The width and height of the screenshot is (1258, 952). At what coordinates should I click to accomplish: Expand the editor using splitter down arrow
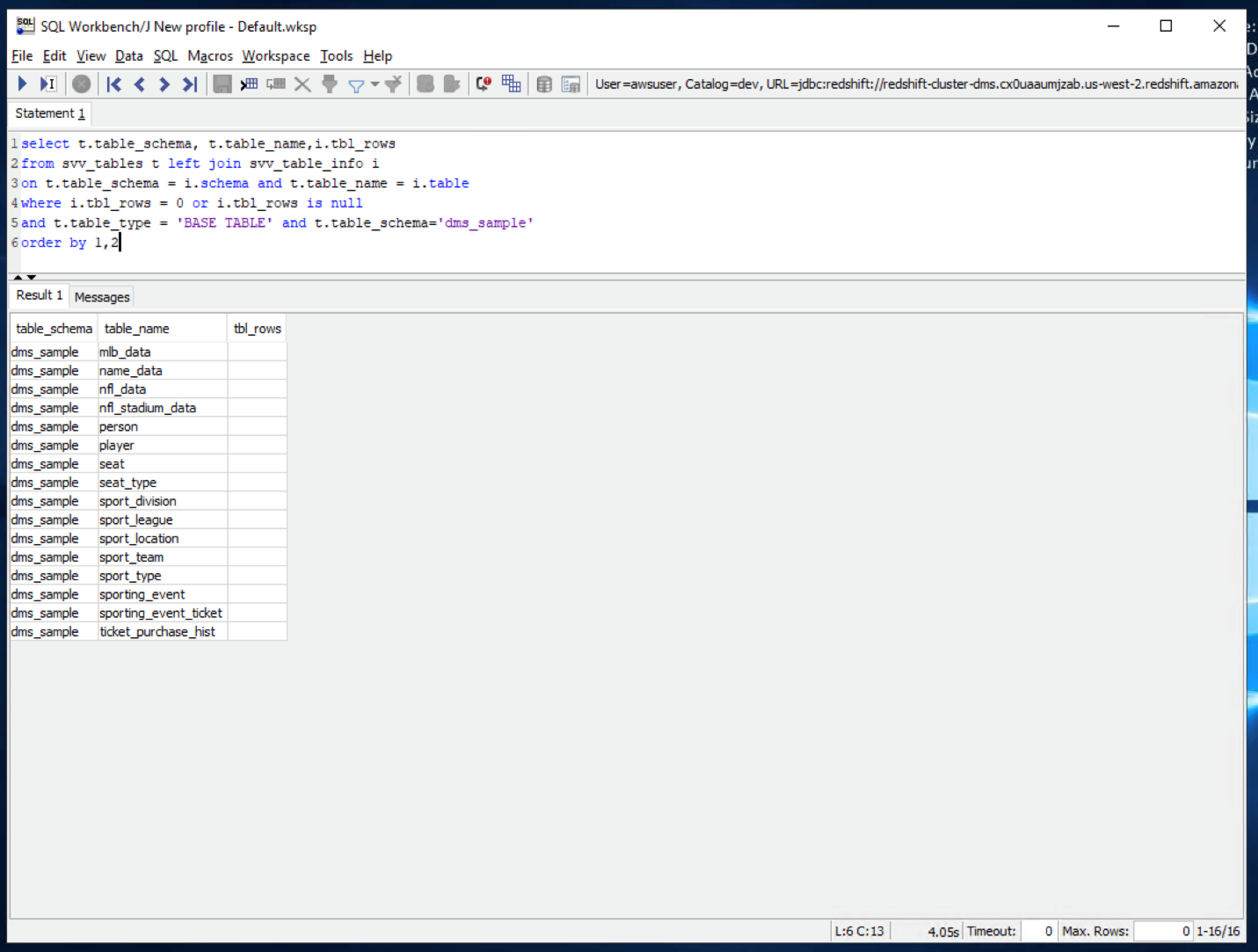pos(32,277)
